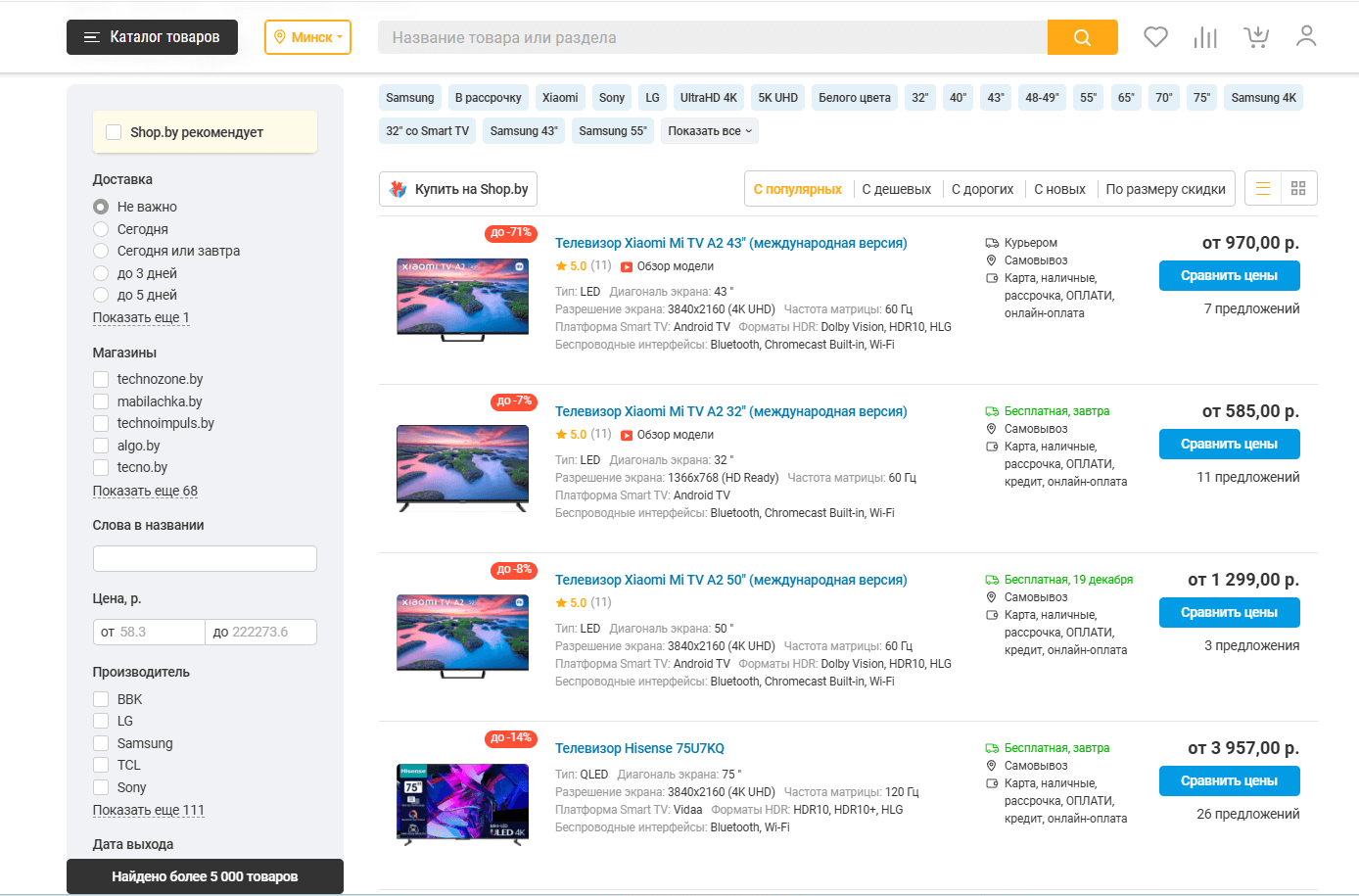Select Сегодня или завтра delivery option
The image size is (1359, 896).
point(101,251)
